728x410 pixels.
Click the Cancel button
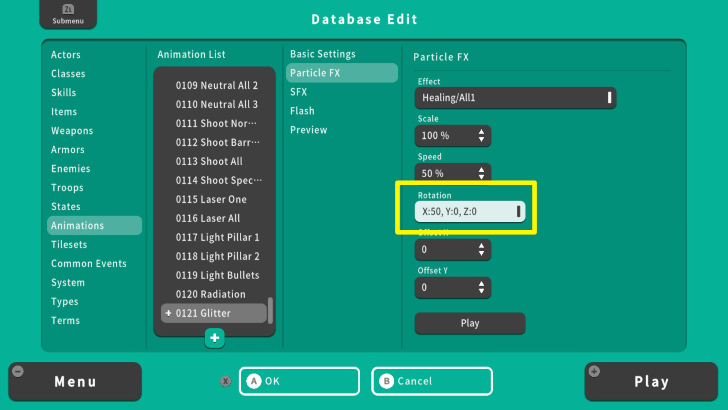(x=432, y=381)
